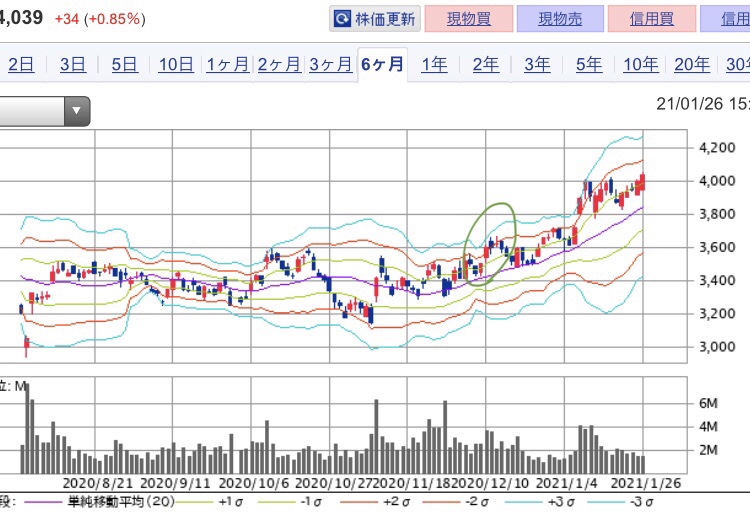
Task: Click the 2020/10/27 date label
Action: pyautogui.click(x=333, y=483)
